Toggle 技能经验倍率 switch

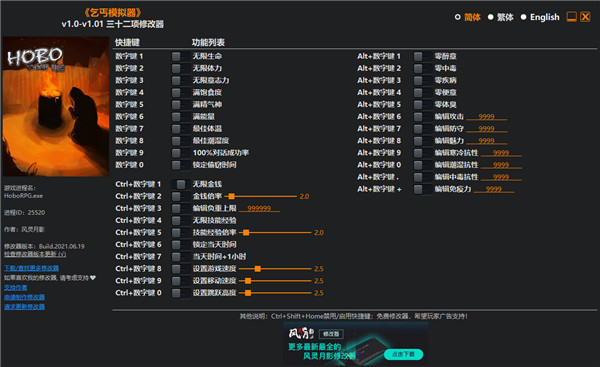pyautogui.click(x=180, y=233)
